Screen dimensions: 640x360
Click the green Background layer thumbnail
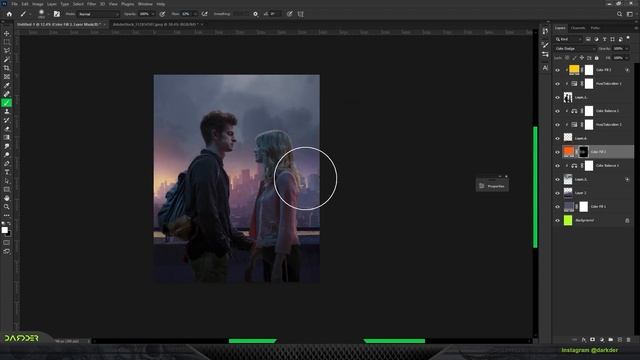[568, 220]
